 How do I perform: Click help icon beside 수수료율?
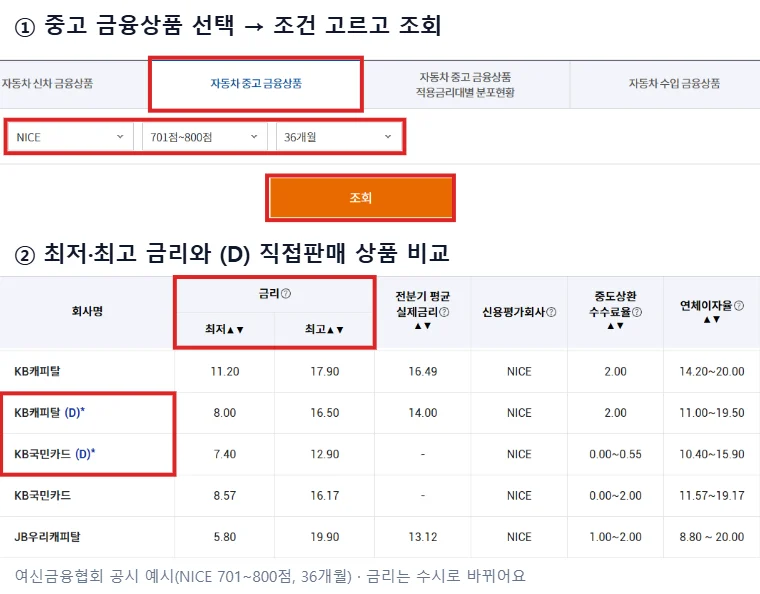637,312
